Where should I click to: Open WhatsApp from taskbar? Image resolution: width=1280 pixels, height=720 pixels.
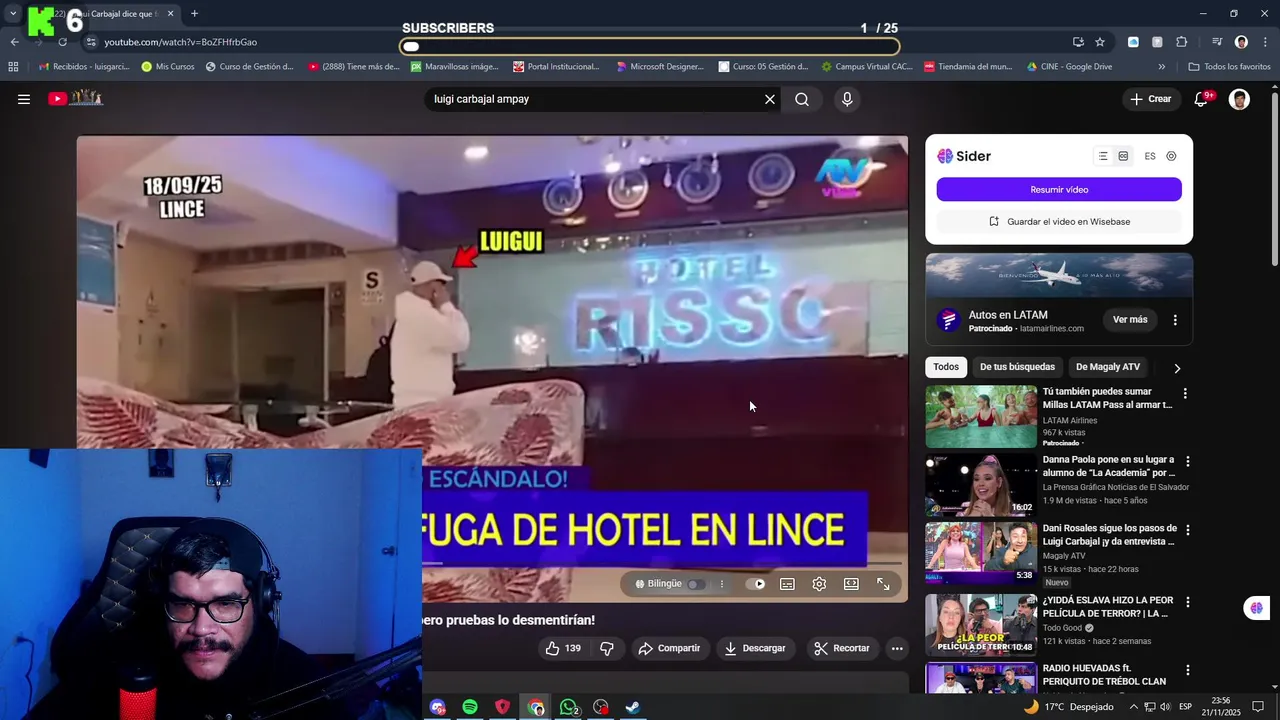(568, 707)
